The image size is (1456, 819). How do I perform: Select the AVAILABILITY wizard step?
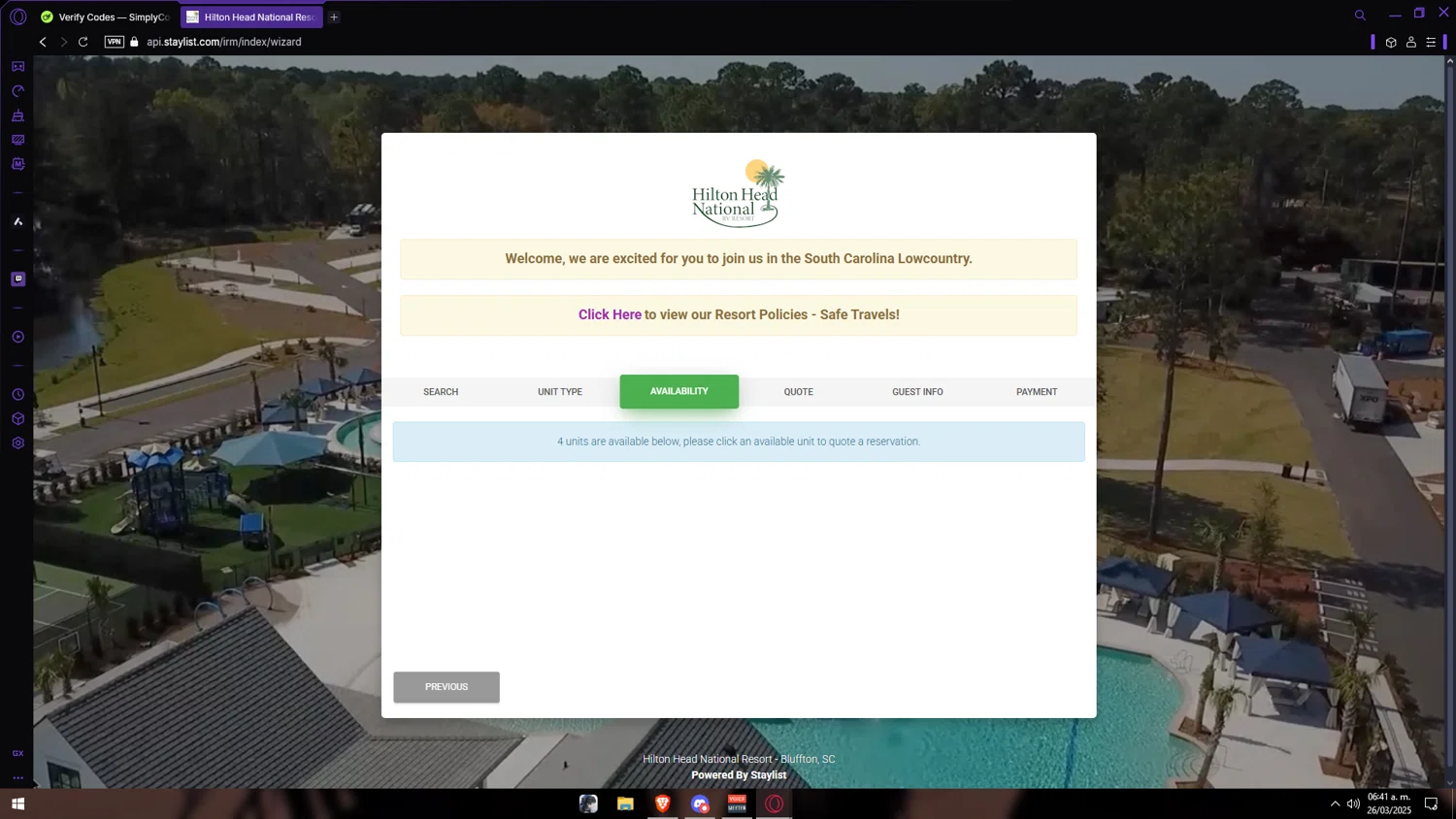click(679, 391)
